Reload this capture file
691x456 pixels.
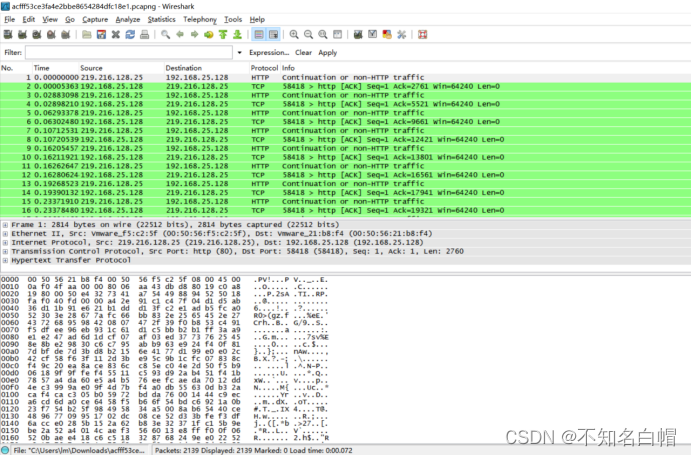pyautogui.click(x=130, y=34)
